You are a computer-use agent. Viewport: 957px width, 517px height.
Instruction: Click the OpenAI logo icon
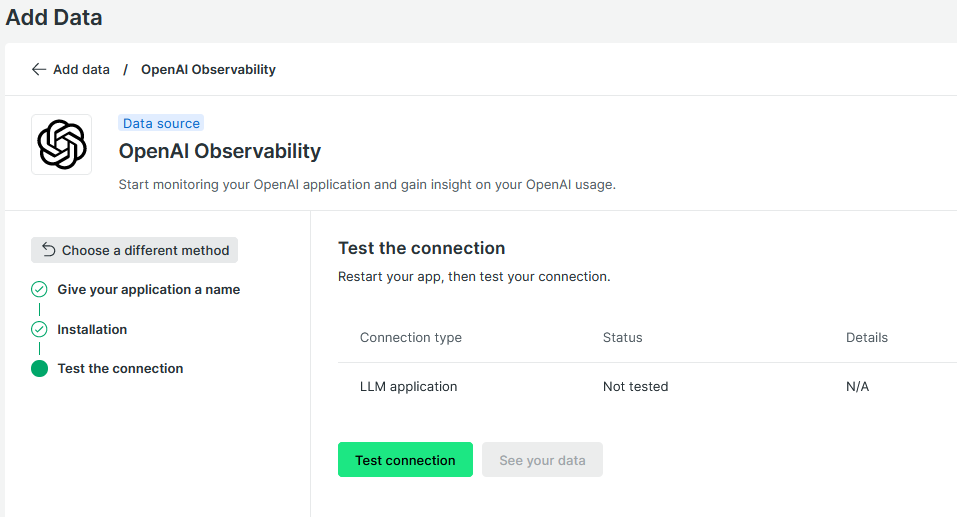(62, 145)
